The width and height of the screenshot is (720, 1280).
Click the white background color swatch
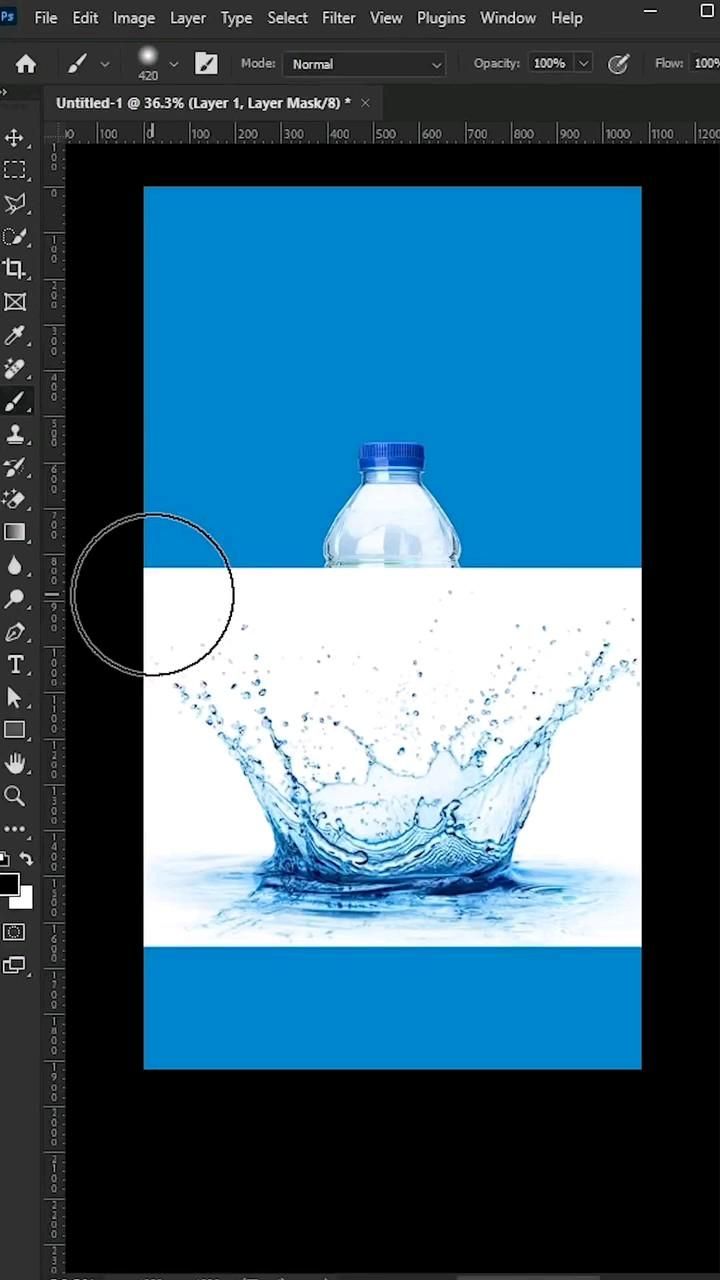click(24, 899)
